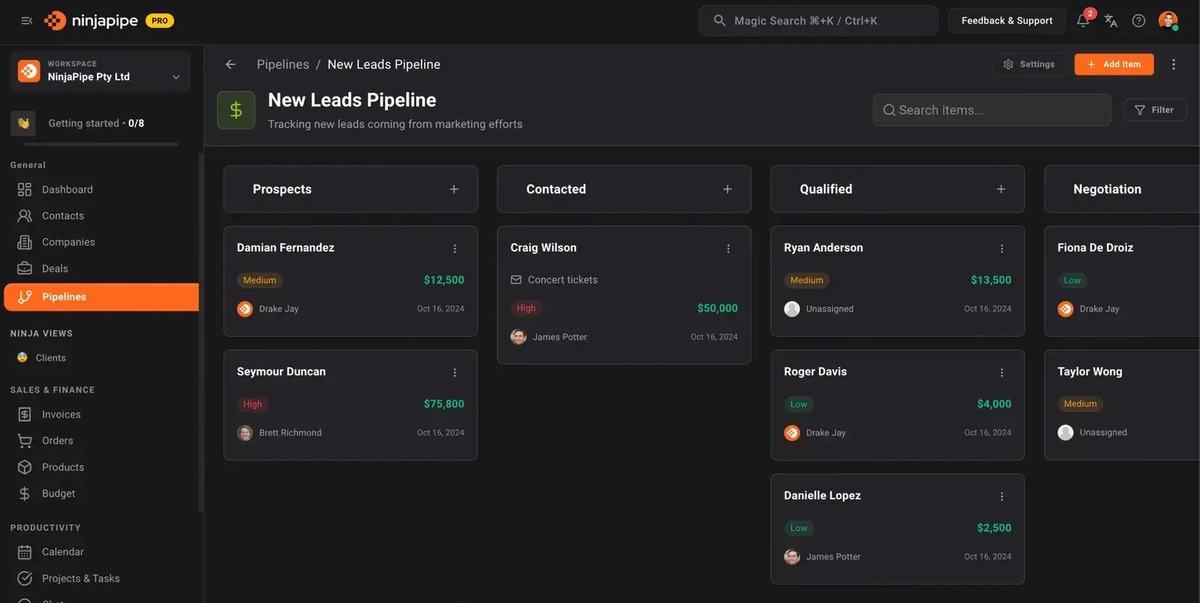Switch to Pipelines breadcrumb link
This screenshot has width=1200, height=603.
click(x=283, y=63)
